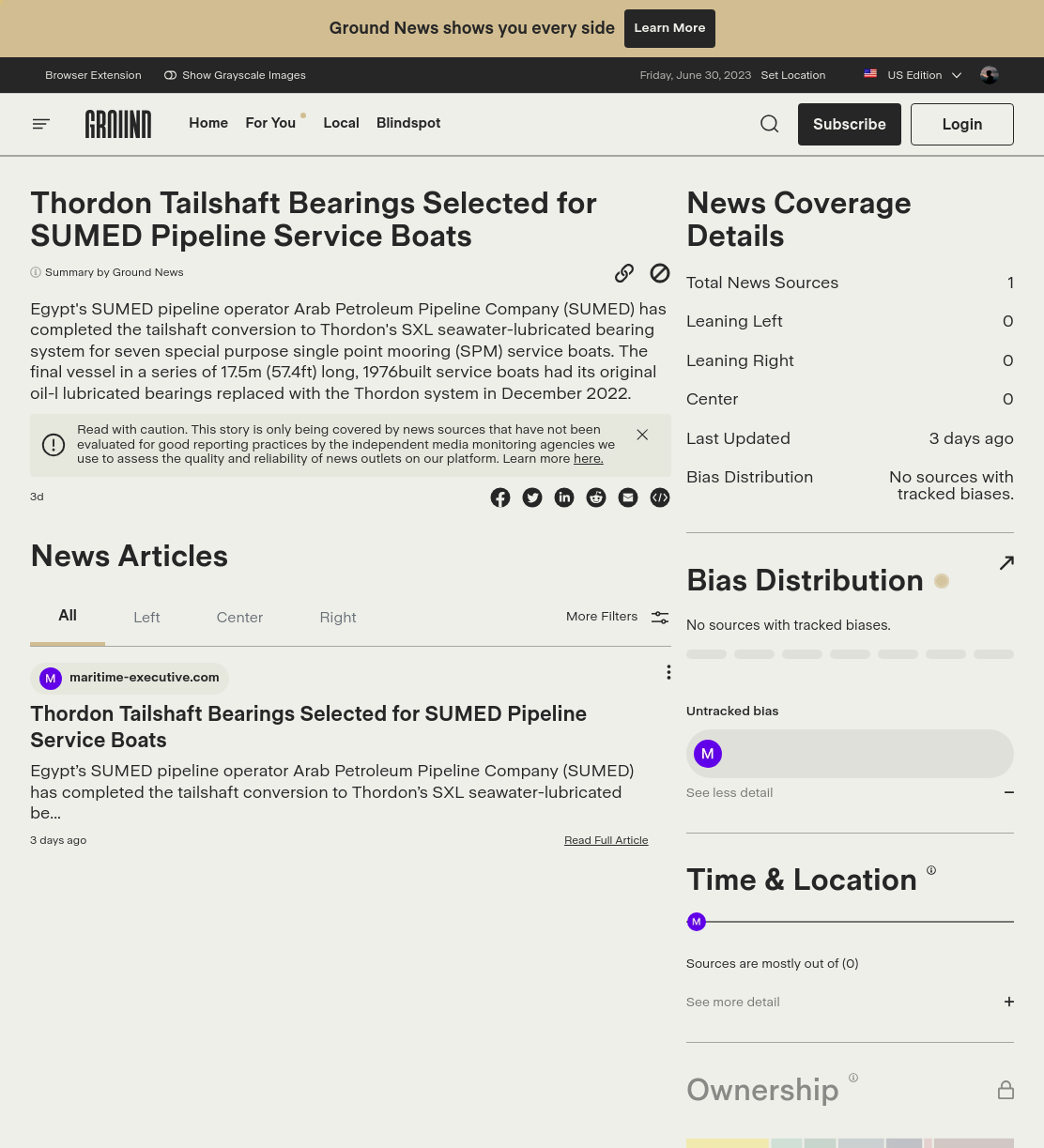Viewport: 1044px width, 1148px height.
Task: Open the Browser Extension link
Action: 93,75
